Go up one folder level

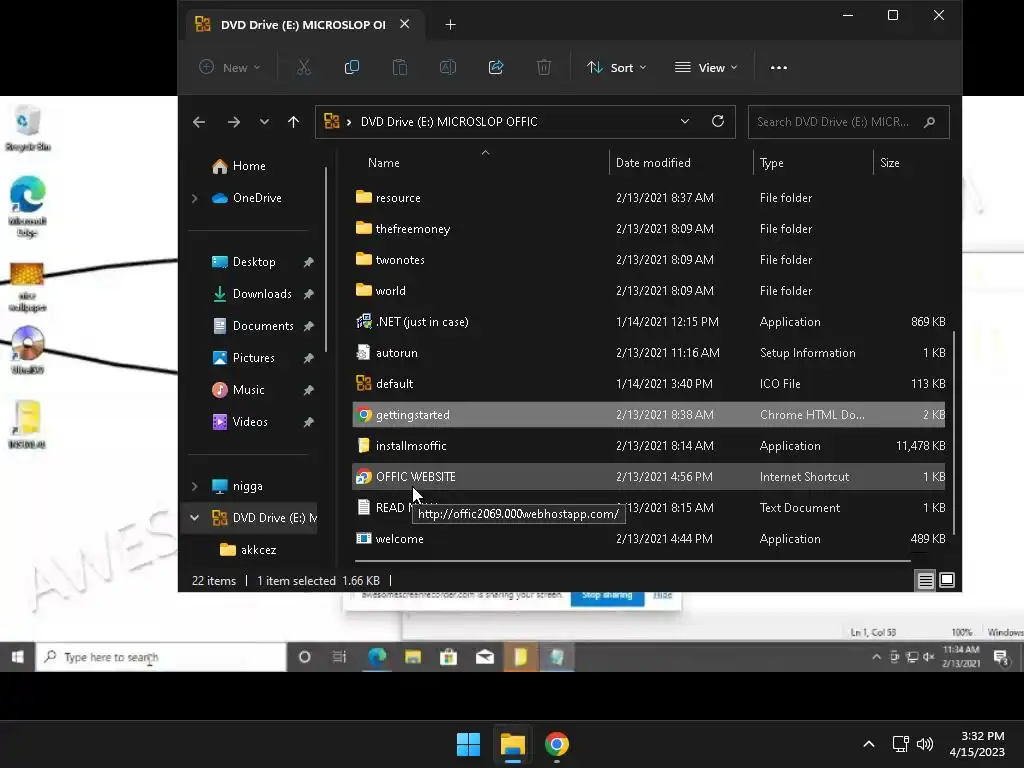pyautogui.click(x=293, y=121)
